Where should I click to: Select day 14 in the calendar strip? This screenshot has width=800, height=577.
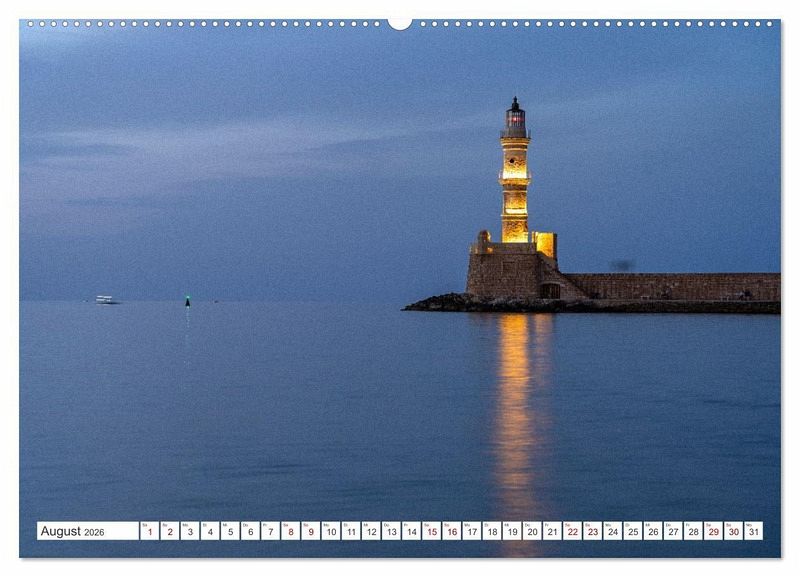(x=412, y=531)
